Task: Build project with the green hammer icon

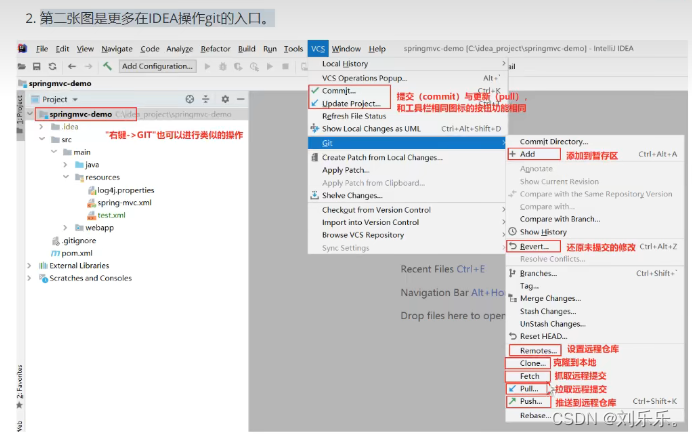Action: tap(107, 66)
